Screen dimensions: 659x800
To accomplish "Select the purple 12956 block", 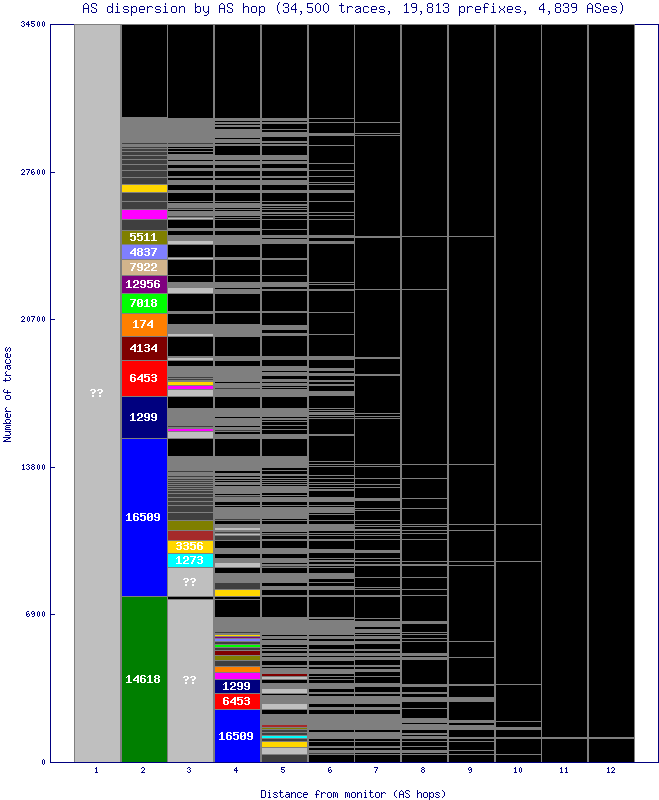I will pyautogui.click(x=144, y=284).
